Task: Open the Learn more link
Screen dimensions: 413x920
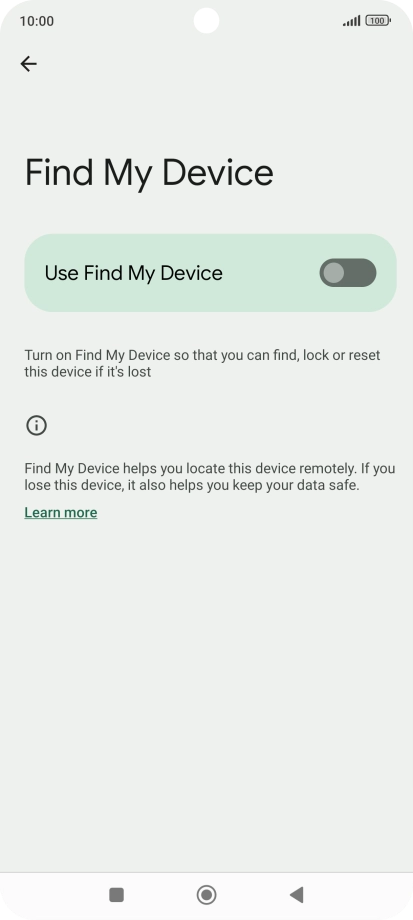Action: pos(61,513)
